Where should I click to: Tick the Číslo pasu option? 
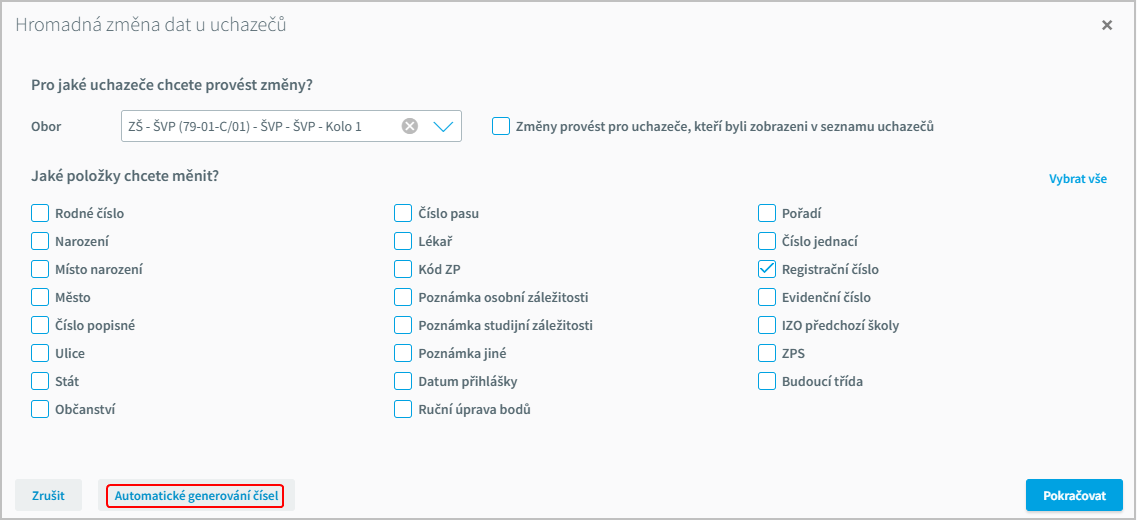pyautogui.click(x=403, y=213)
